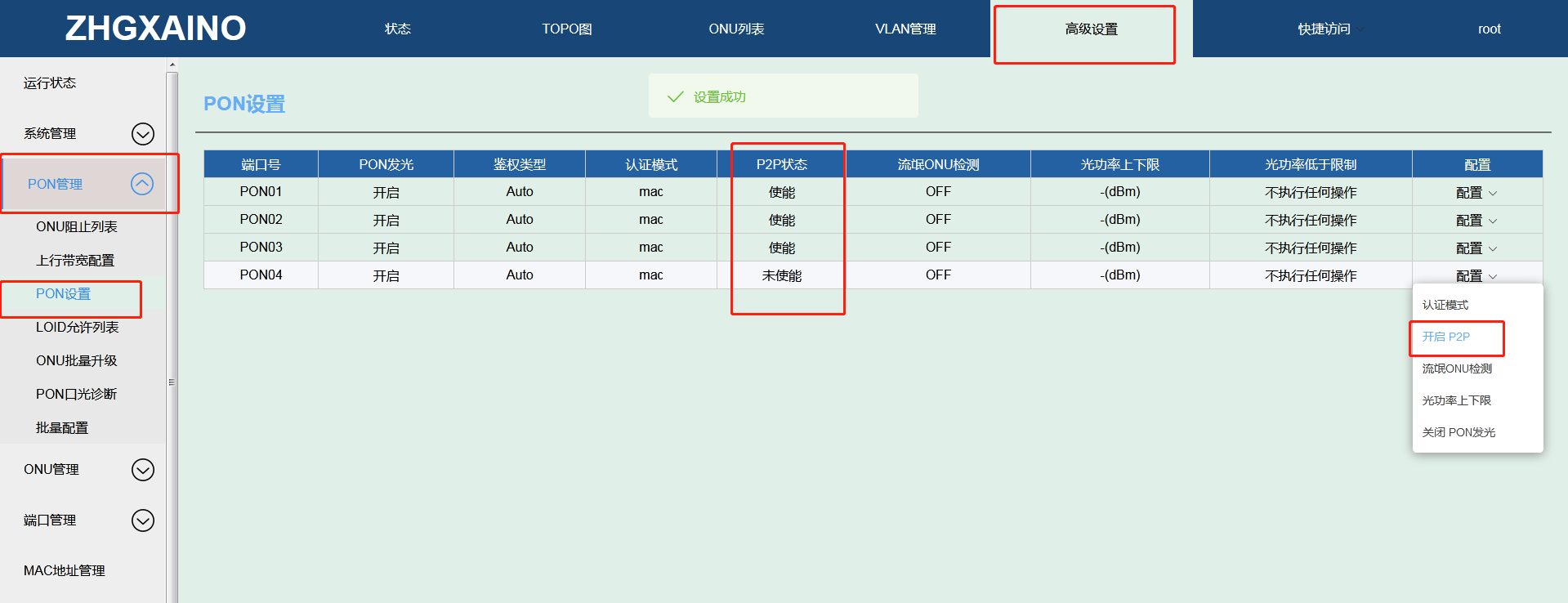Select 认证模式 in the config menu
The width and height of the screenshot is (1568, 603).
coord(1445,305)
